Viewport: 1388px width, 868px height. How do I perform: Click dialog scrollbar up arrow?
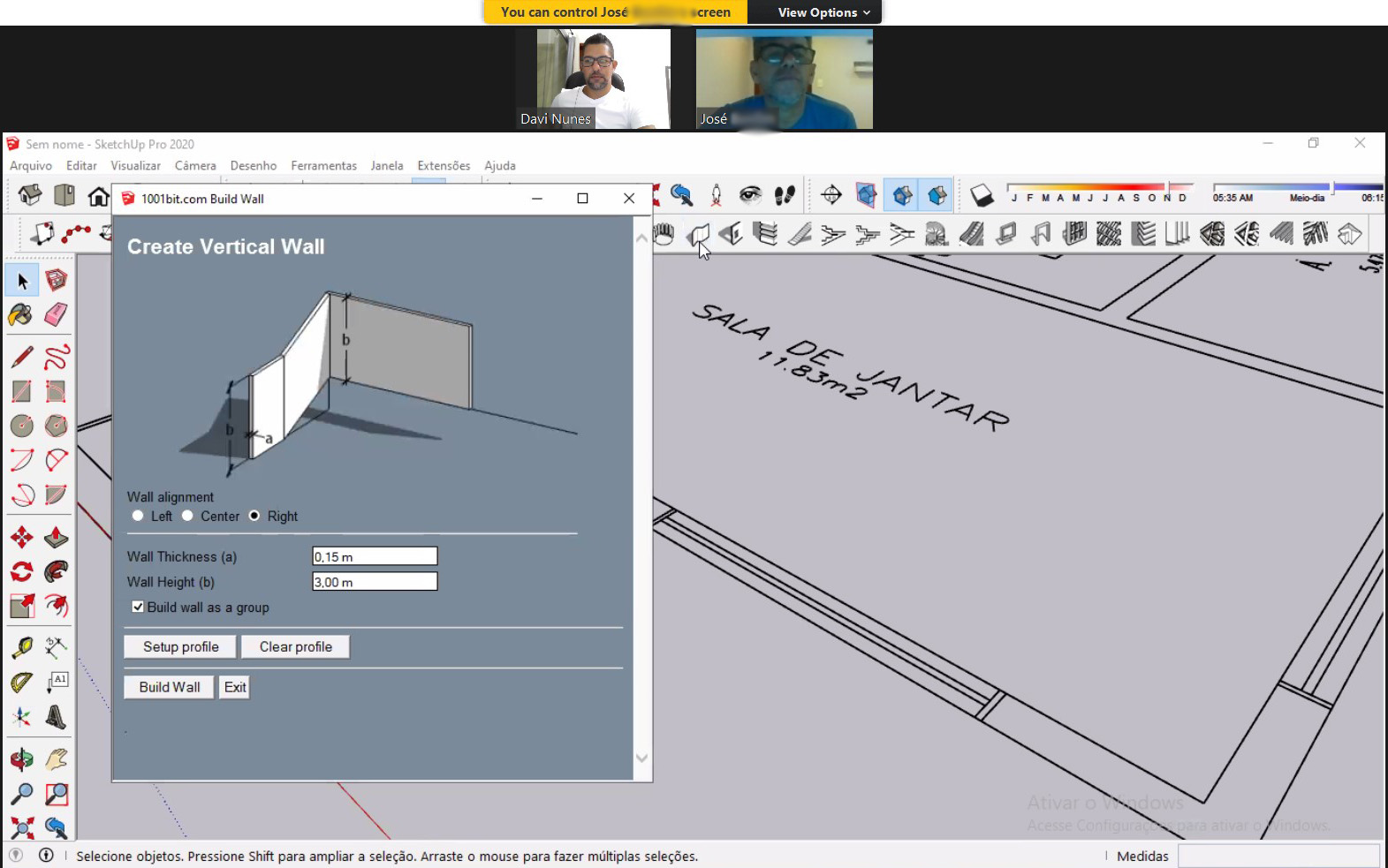pyautogui.click(x=642, y=238)
